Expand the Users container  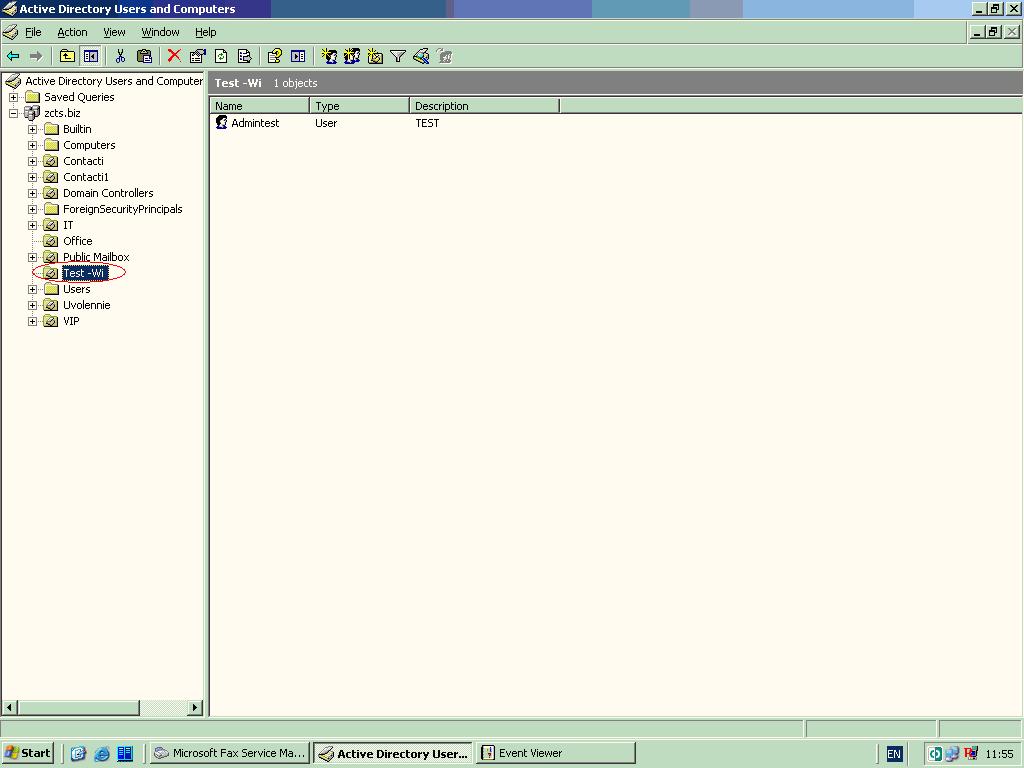pyautogui.click(x=32, y=289)
